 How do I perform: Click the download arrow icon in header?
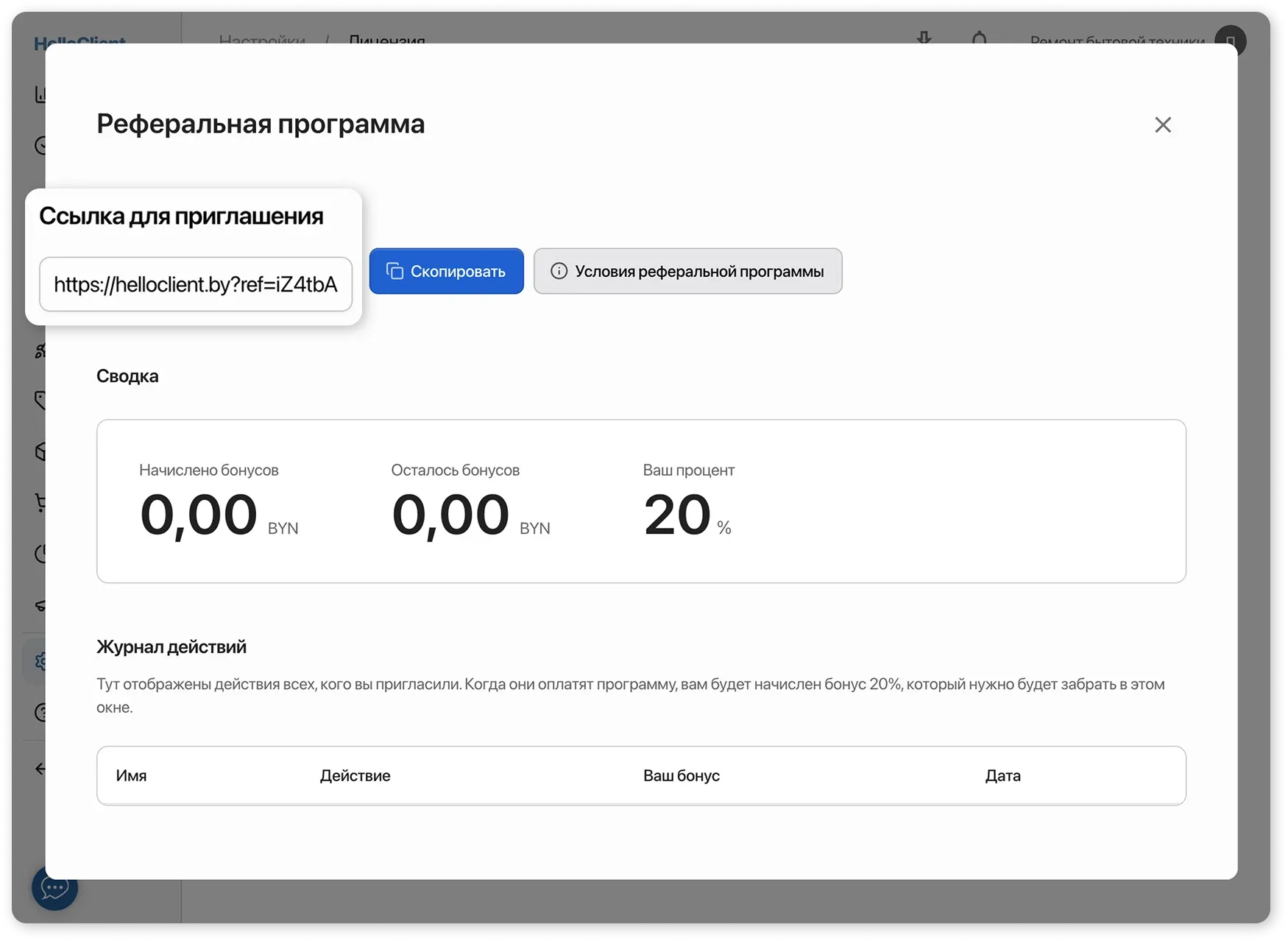pyautogui.click(x=924, y=37)
